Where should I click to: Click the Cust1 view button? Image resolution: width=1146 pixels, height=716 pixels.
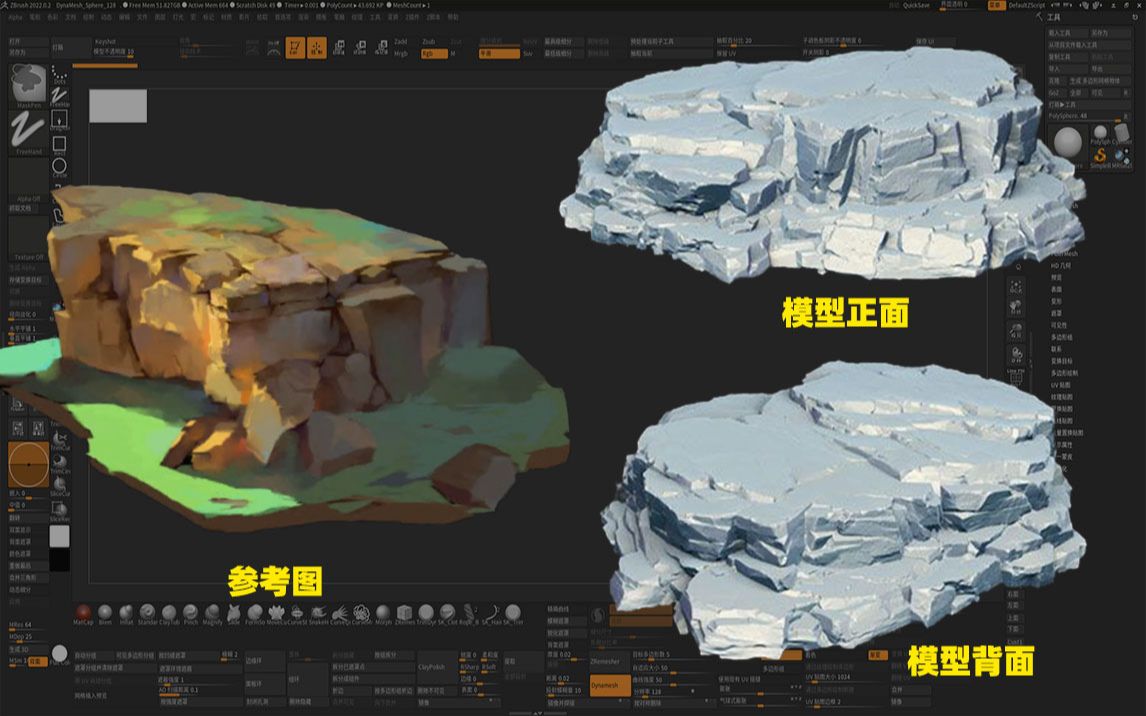pos(1014,641)
